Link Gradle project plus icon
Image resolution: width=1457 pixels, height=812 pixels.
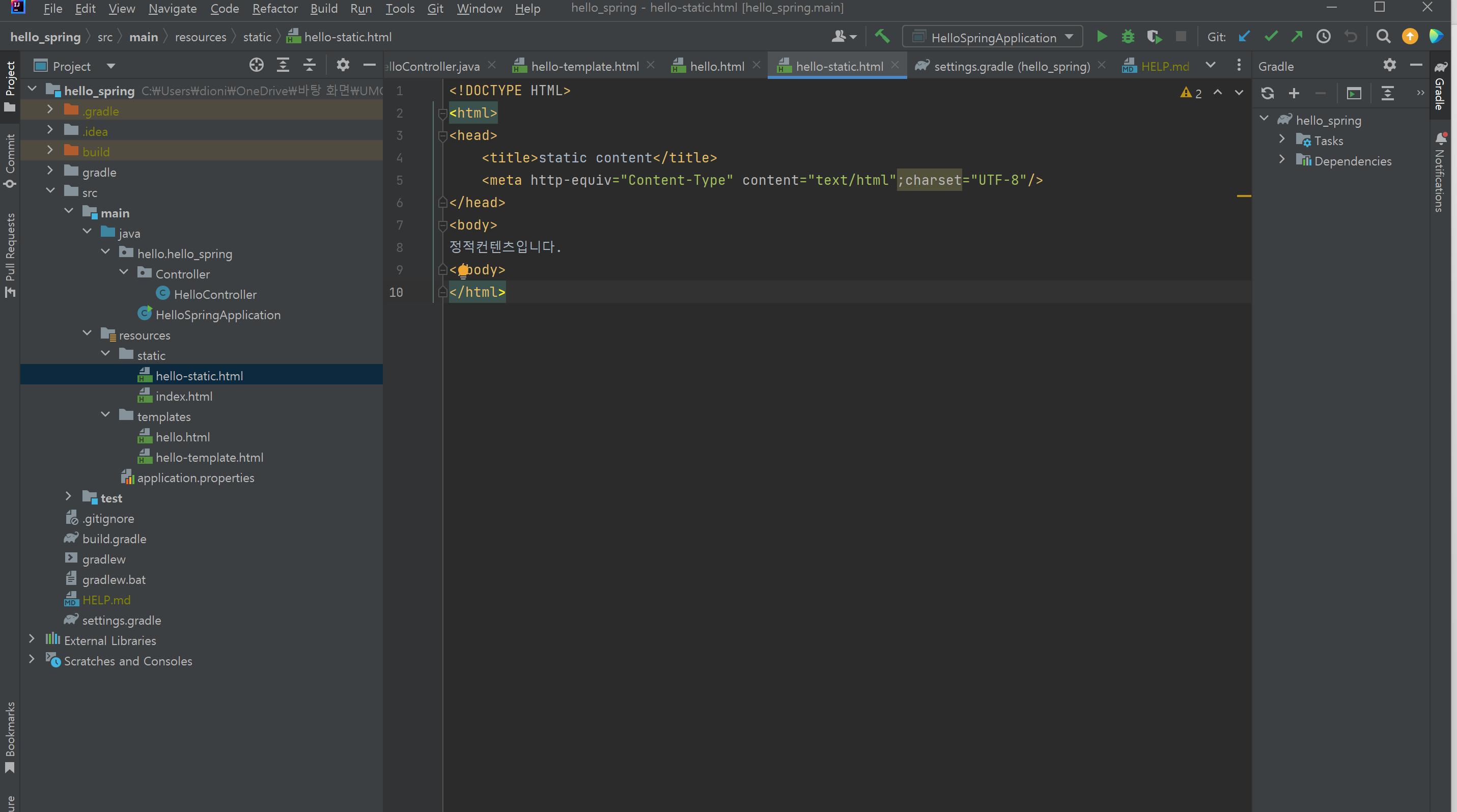click(x=1294, y=93)
